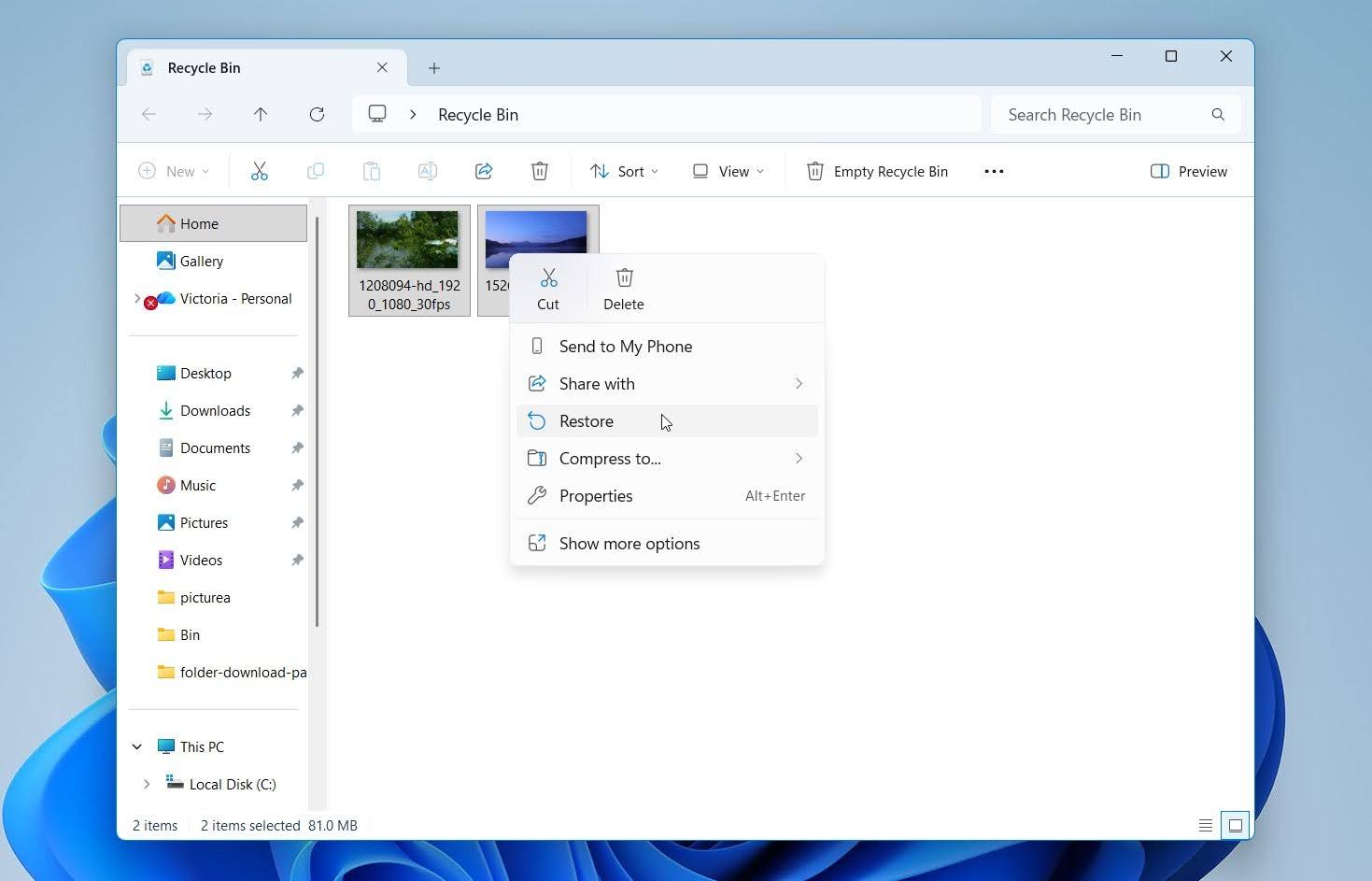Choose Send to My Phone
This screenshot has height=881, width=1372.
667,347
